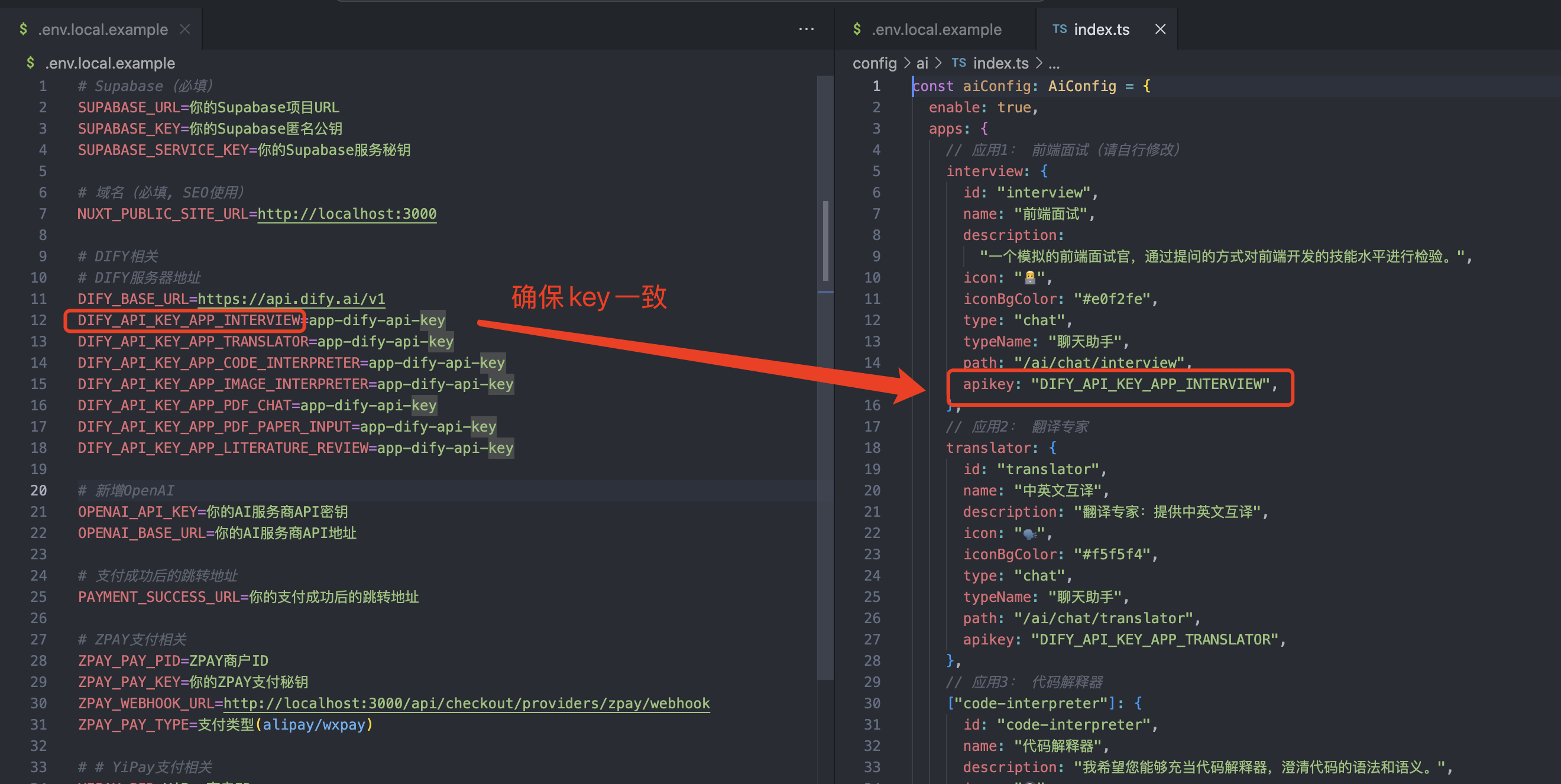Viewport: 1561px width, 784px height.
Task: Click PAYMENT_SUCCESS_URL variable name
Action: pyautogui.click(x=159, y=597)
